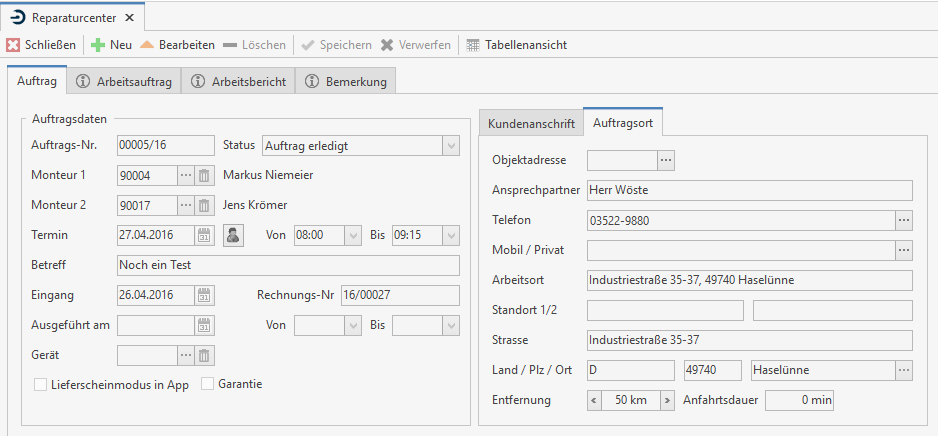Switch to the Arbeitsbericht tab

coord(239,82)
